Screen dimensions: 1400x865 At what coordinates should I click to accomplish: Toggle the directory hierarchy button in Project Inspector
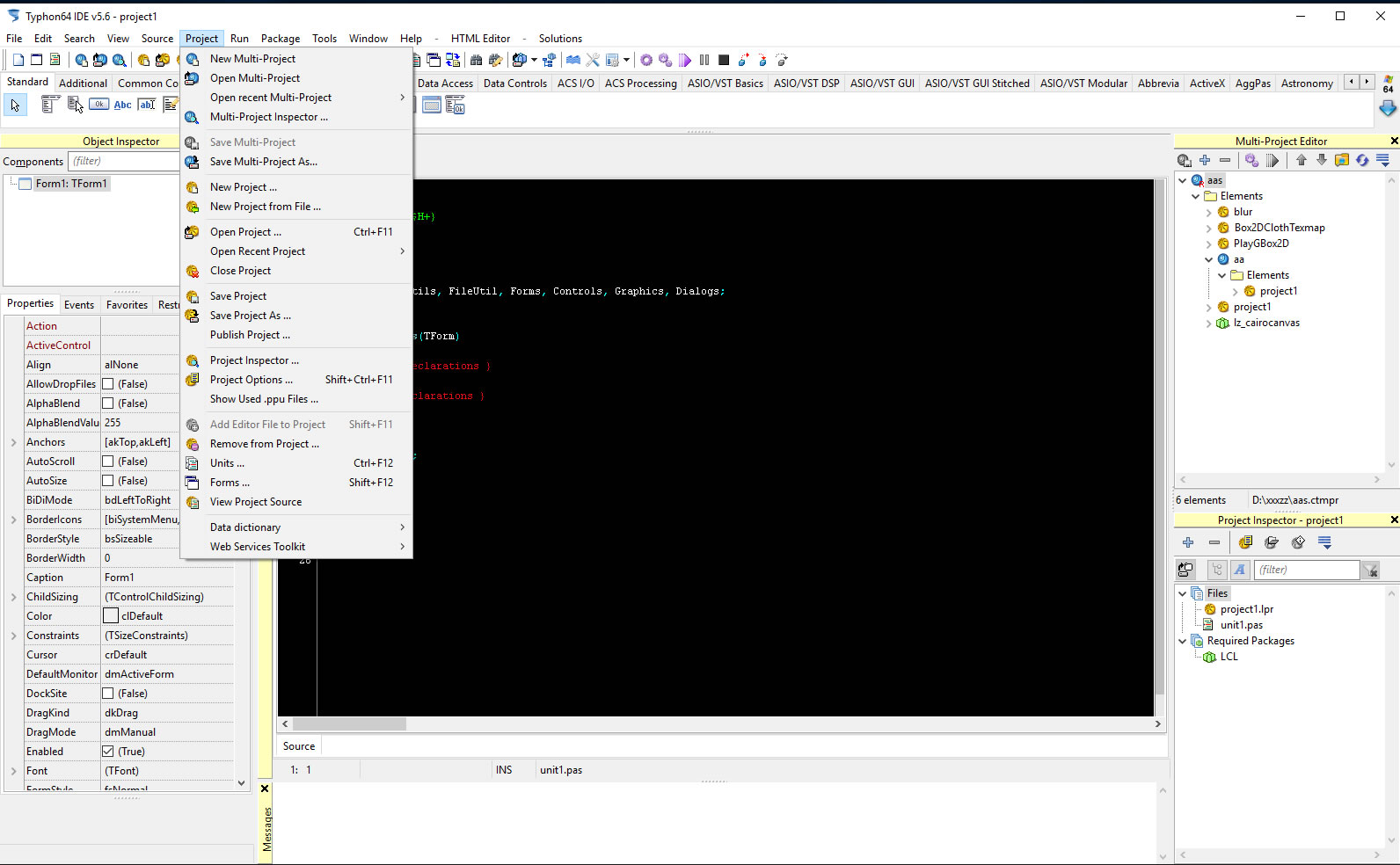pyautogui.click(x=1217, y=570)
